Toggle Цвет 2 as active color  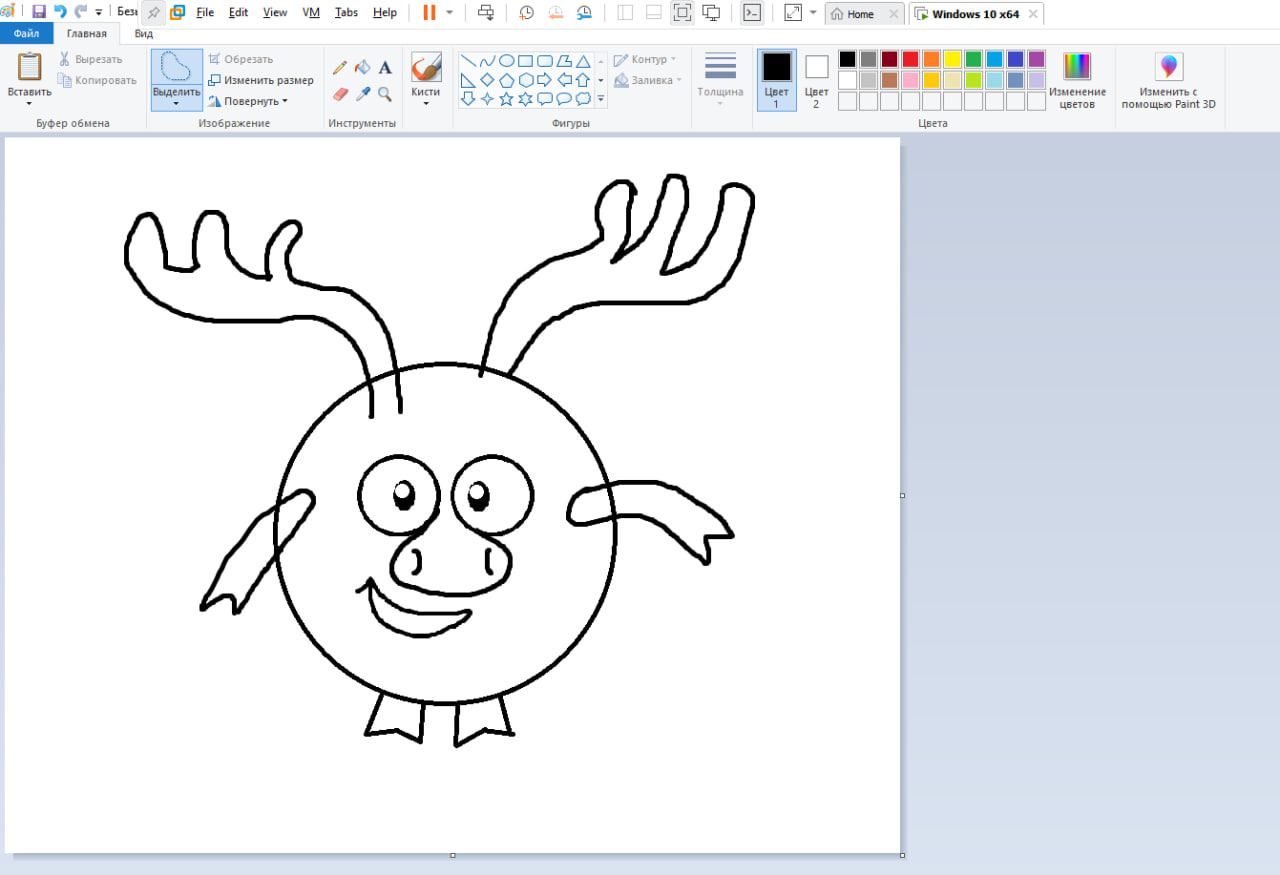click(816, 78)
